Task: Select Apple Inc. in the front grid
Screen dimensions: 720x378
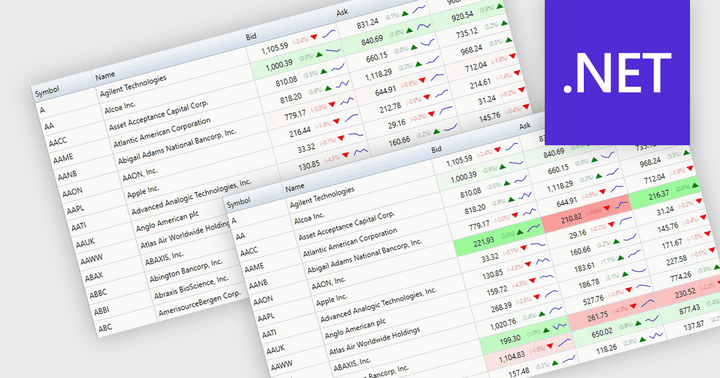Action: click(x=332, y=299)
